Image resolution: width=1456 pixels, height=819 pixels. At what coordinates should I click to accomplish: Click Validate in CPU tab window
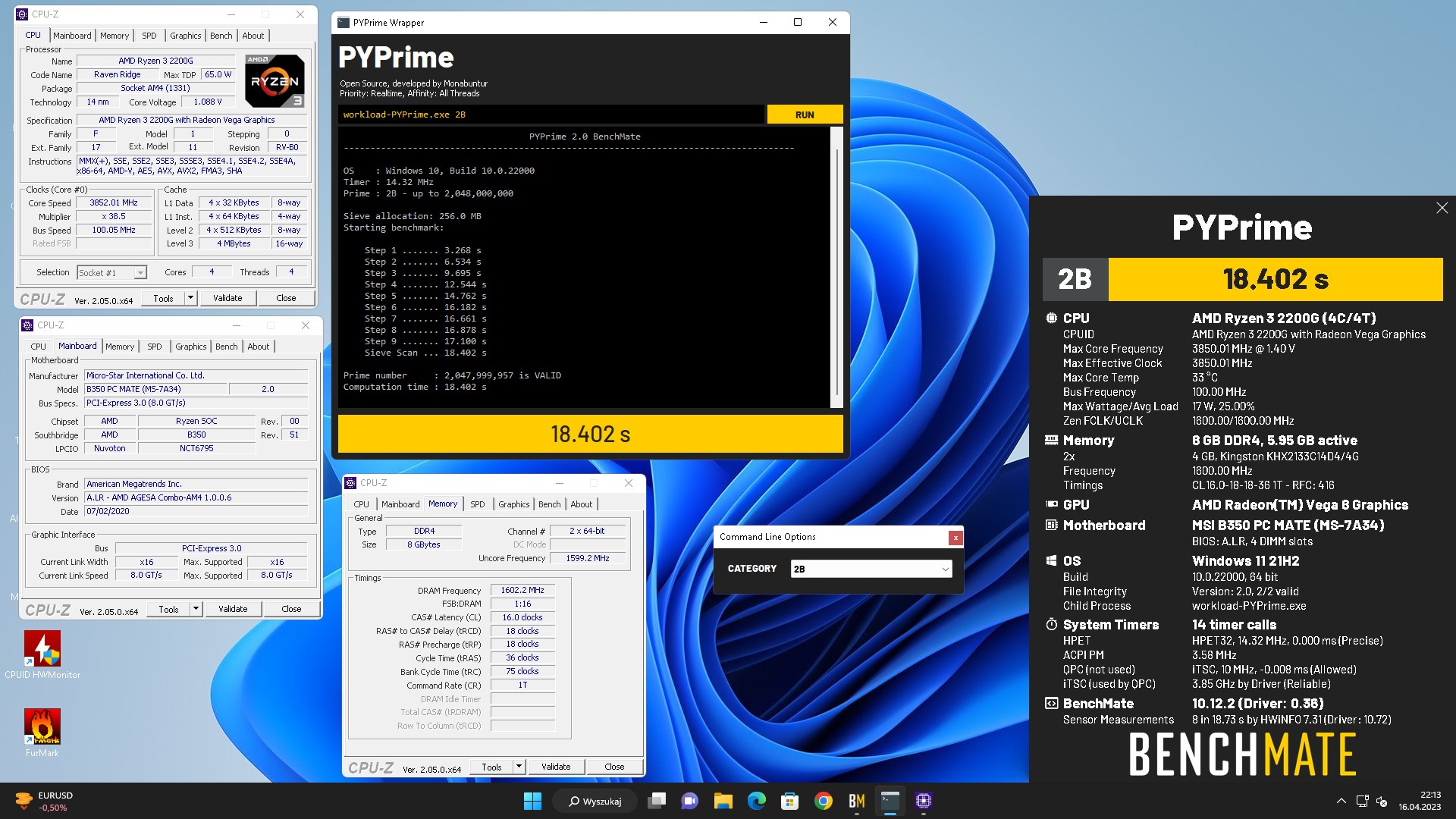pos(227,298)
